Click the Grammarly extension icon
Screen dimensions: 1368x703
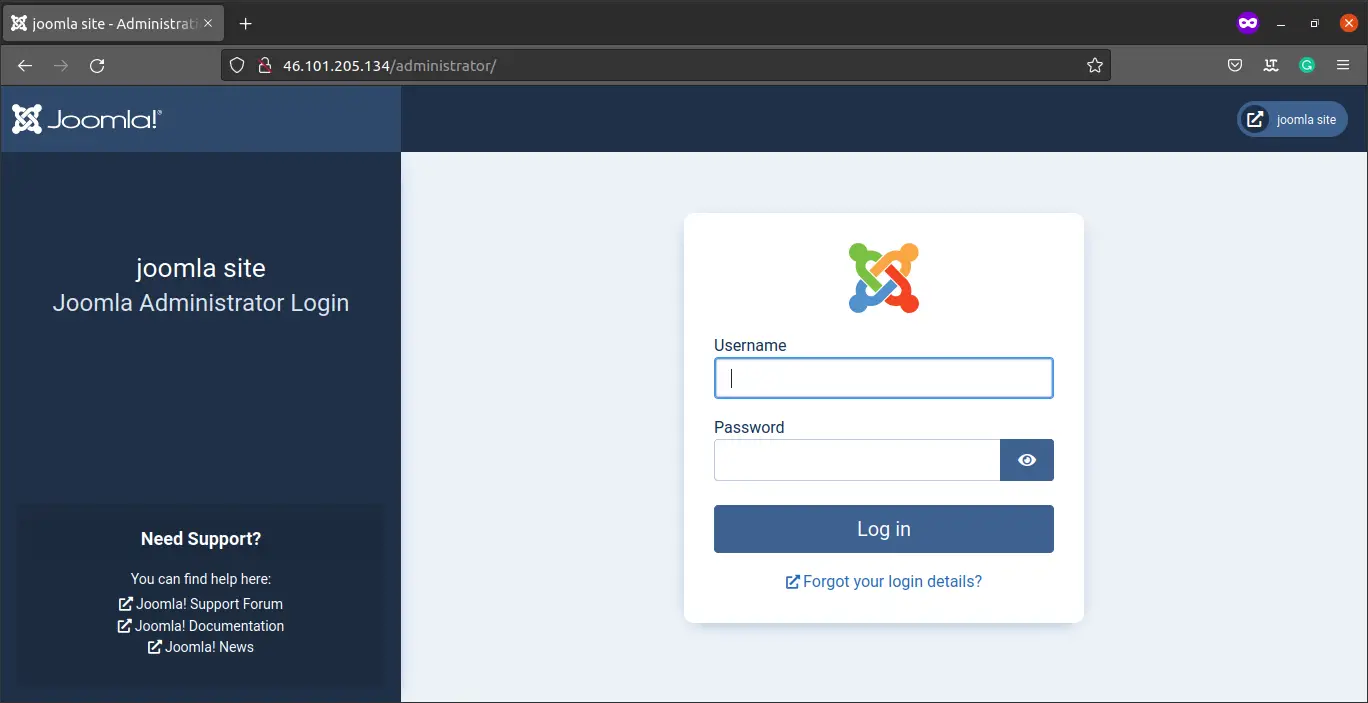coord(1307,65)
